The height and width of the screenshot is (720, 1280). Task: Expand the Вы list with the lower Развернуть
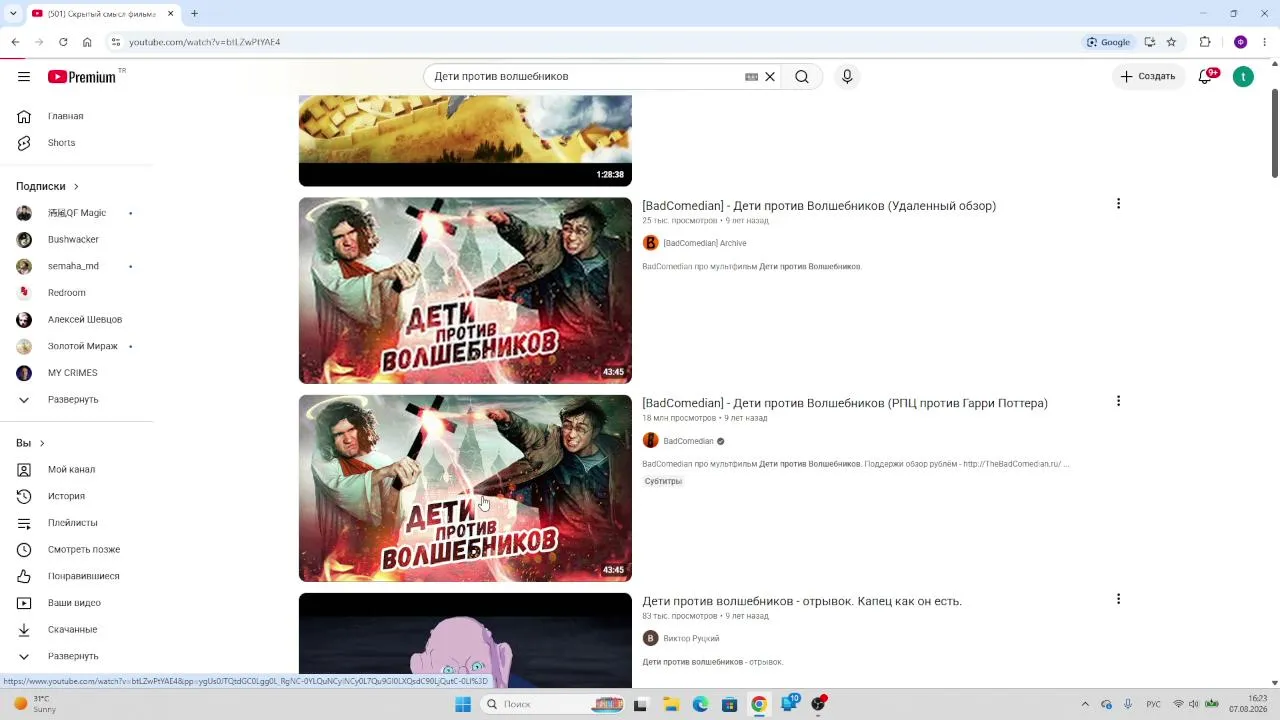pyautogui.click(x=73, y=656)
